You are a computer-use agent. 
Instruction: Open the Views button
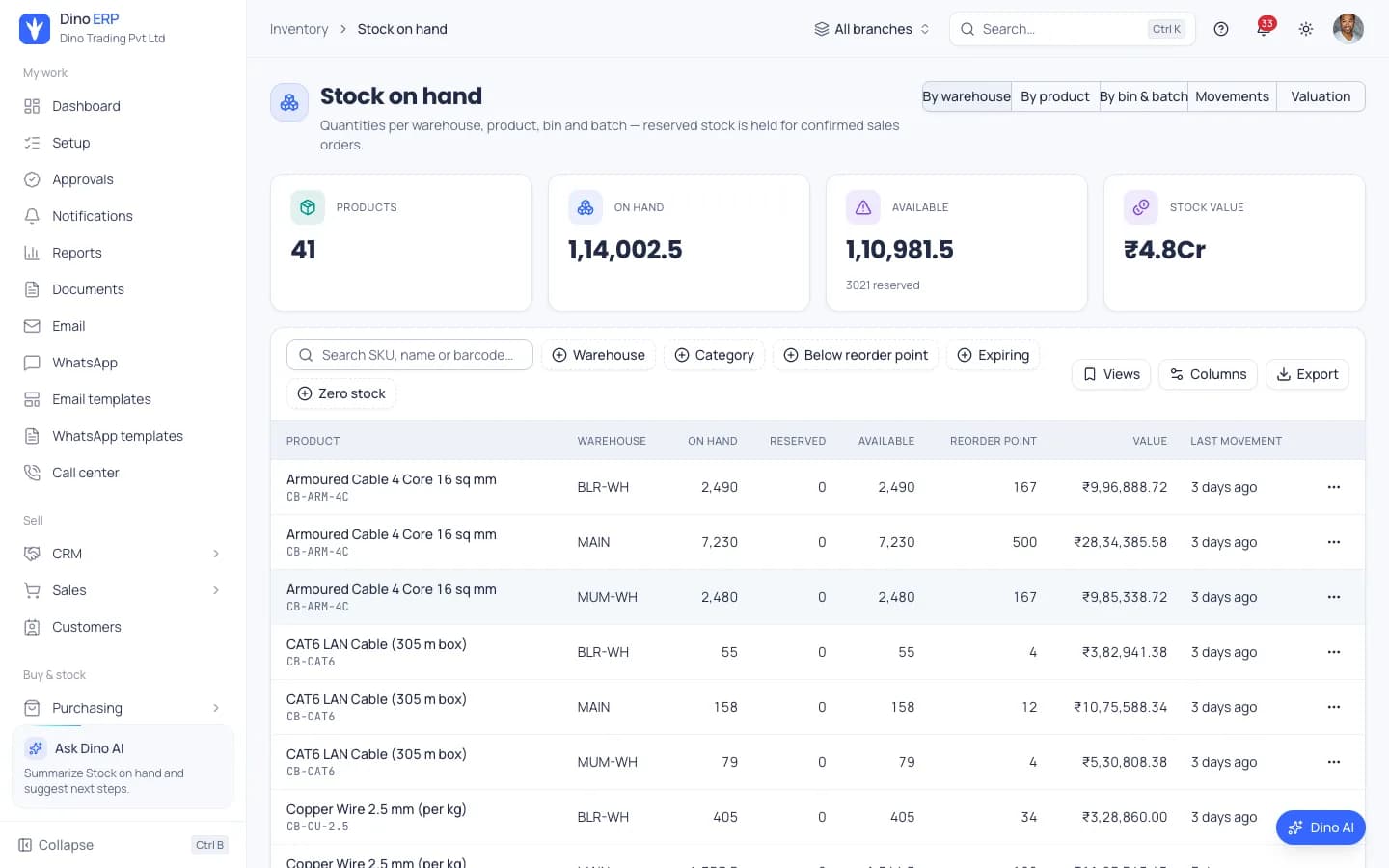point(1111,374)
